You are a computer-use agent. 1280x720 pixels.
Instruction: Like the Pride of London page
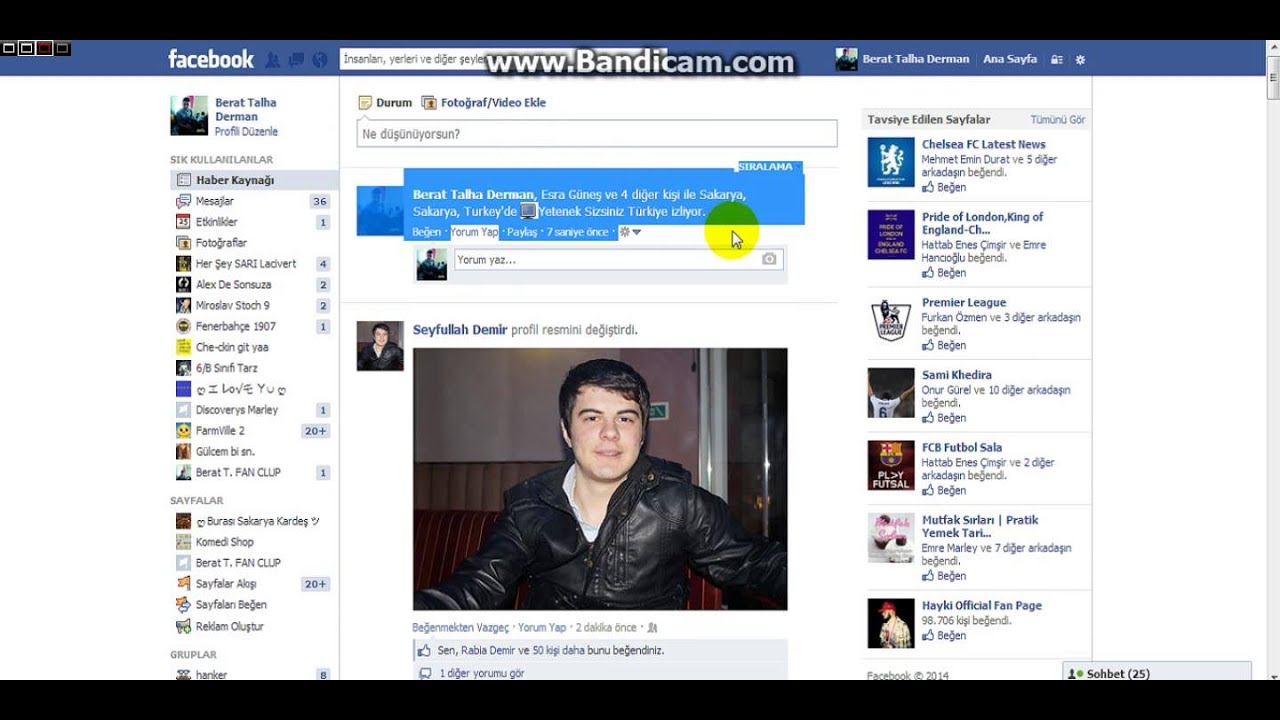click(944, 273)
